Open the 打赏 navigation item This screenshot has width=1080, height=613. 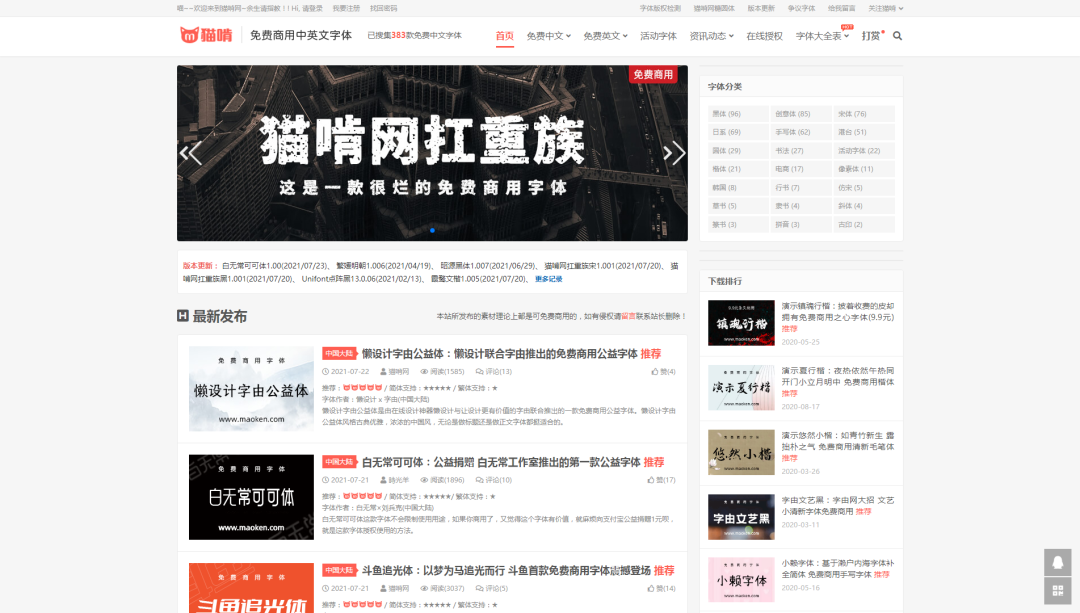coord(871,36)
